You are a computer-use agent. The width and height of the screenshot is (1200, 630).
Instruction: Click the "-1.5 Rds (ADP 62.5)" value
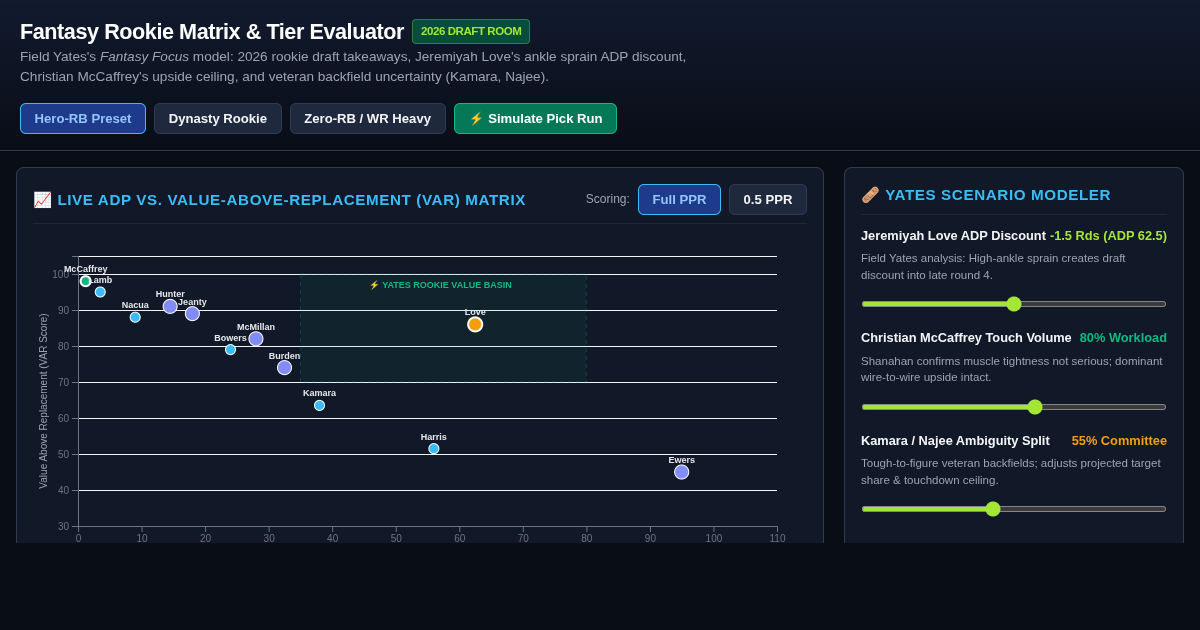click(1108, 236)
